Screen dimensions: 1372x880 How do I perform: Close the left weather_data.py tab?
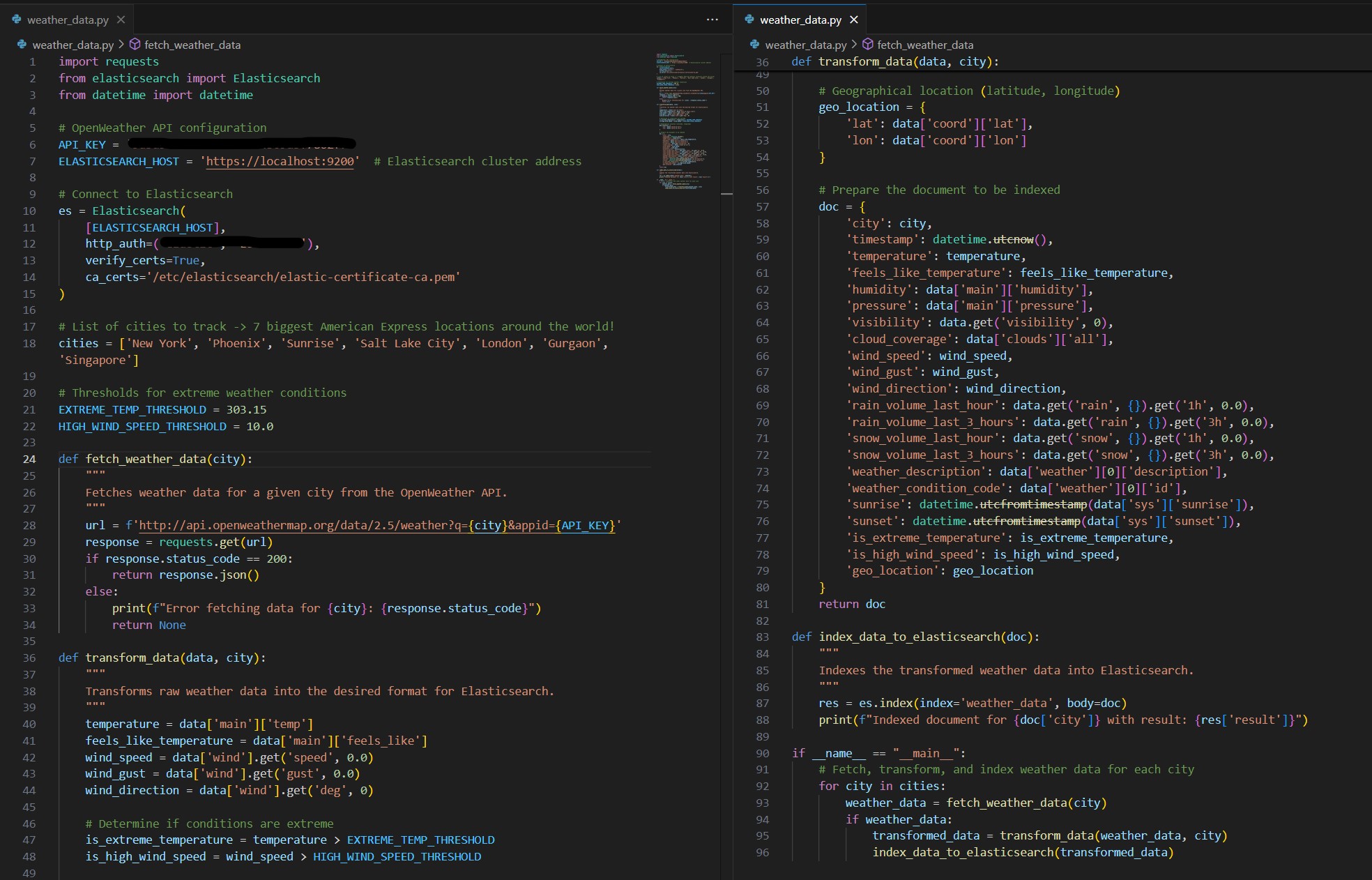[x=121, y=20]
